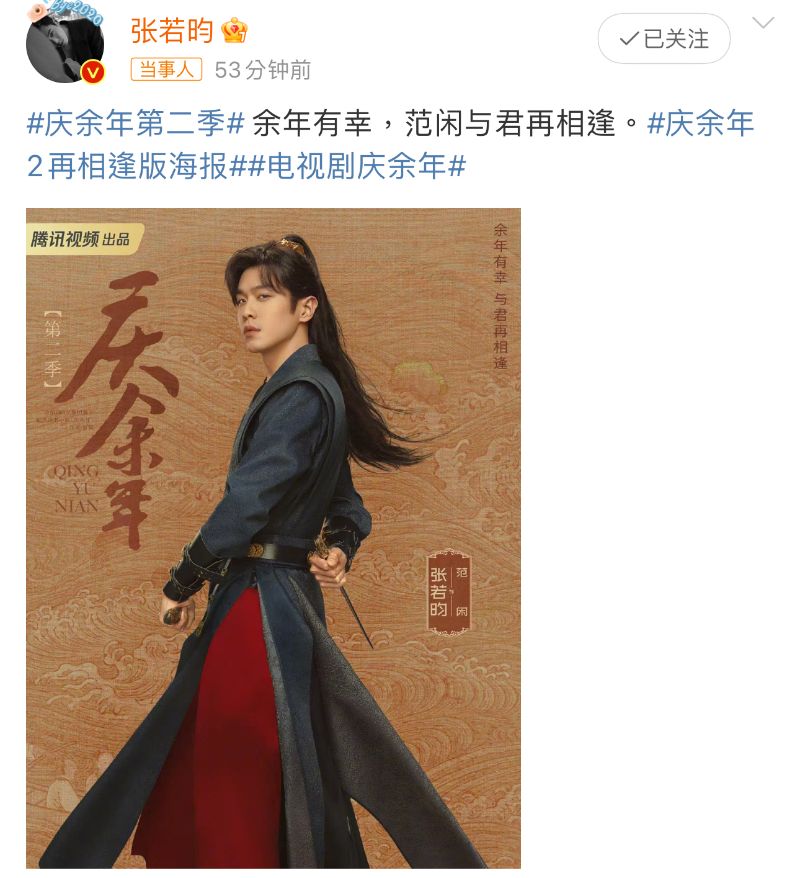Tap the vertical slogan 余年有幸 与君再相逢
The width and height of the screenshot is (800, 878).
pyautogui.click(x=500, y=297)
